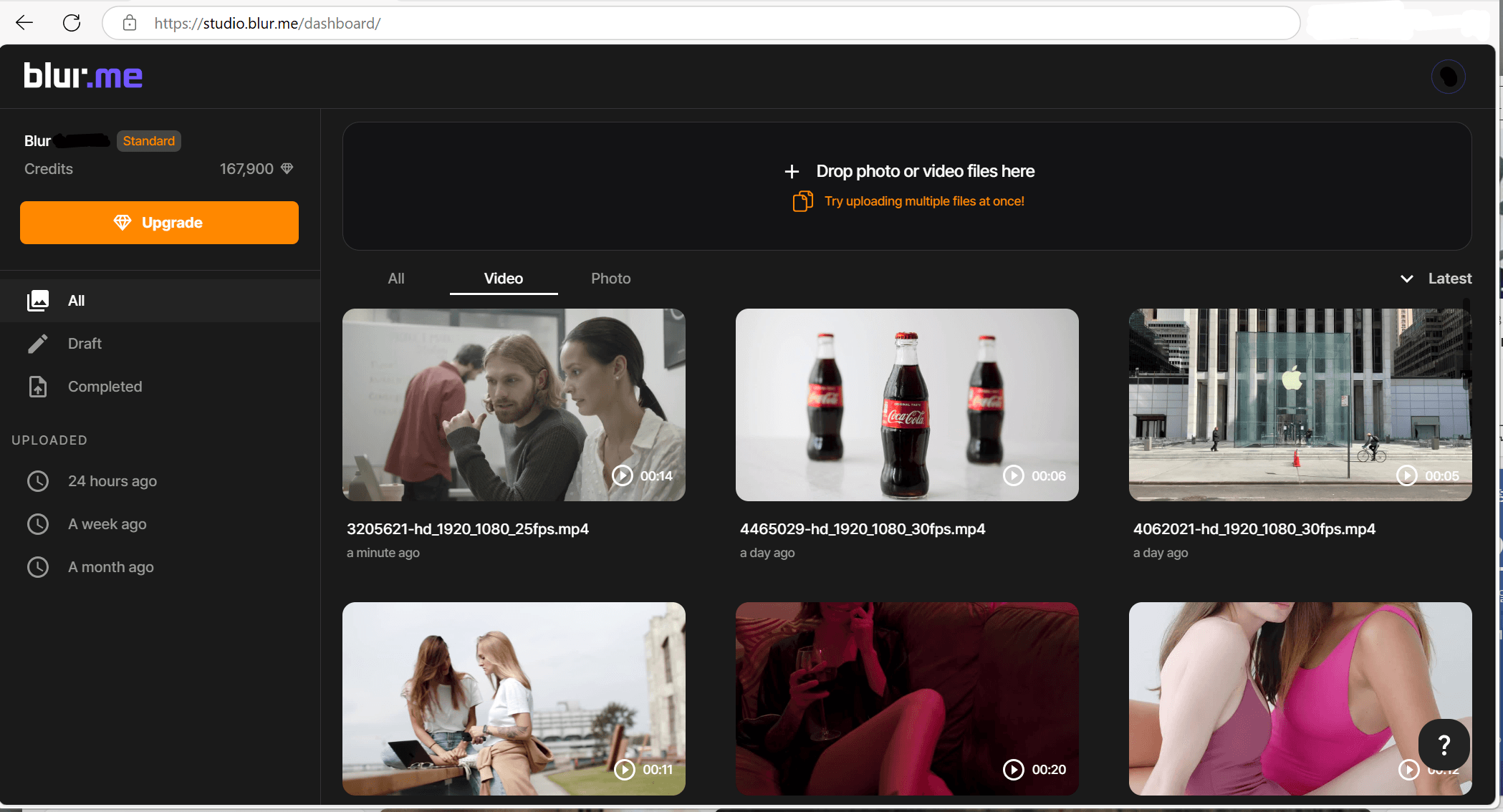
Task: Click the blur.me logo
Action: (82, 76)
